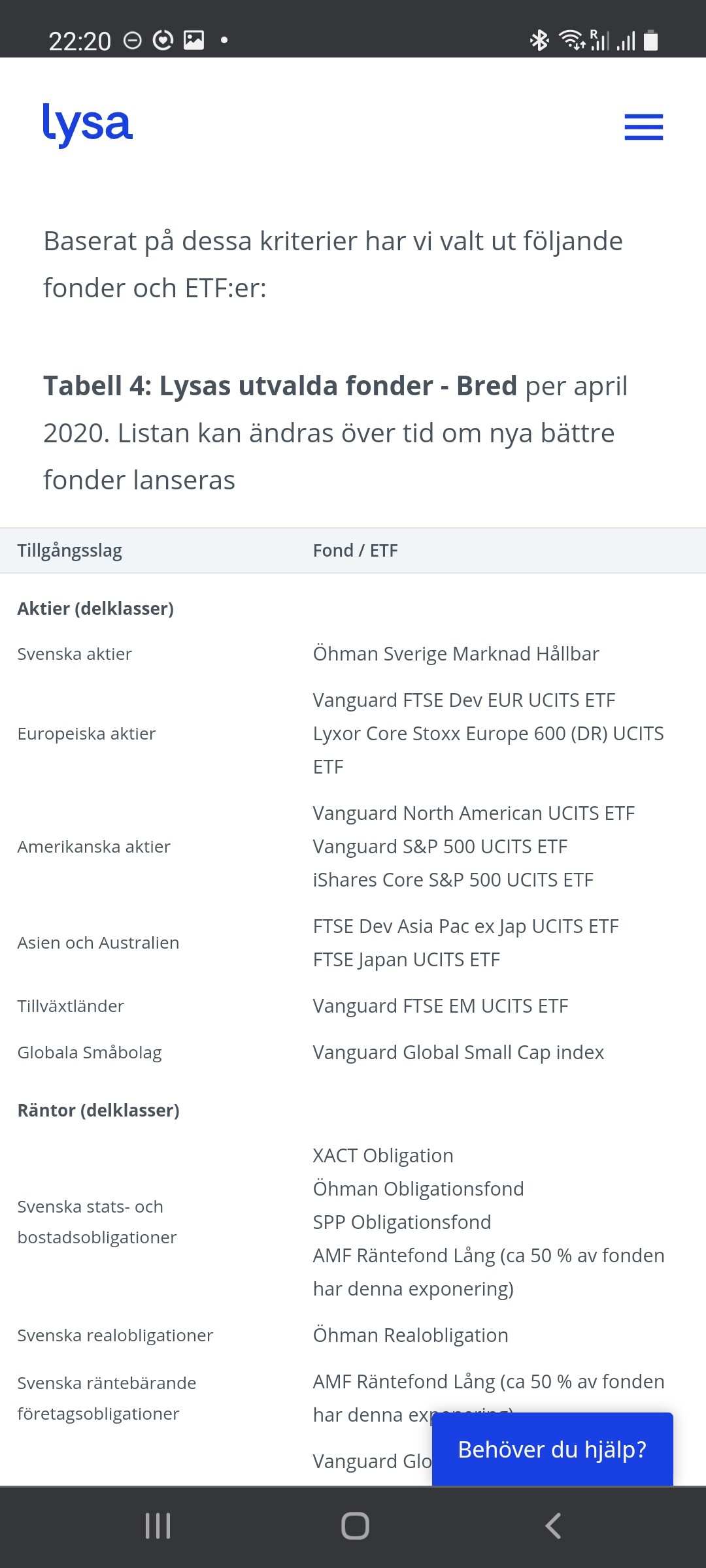Select Vanguard Global Small Cap index row
706x1568 pixels.
[458, 1053]
